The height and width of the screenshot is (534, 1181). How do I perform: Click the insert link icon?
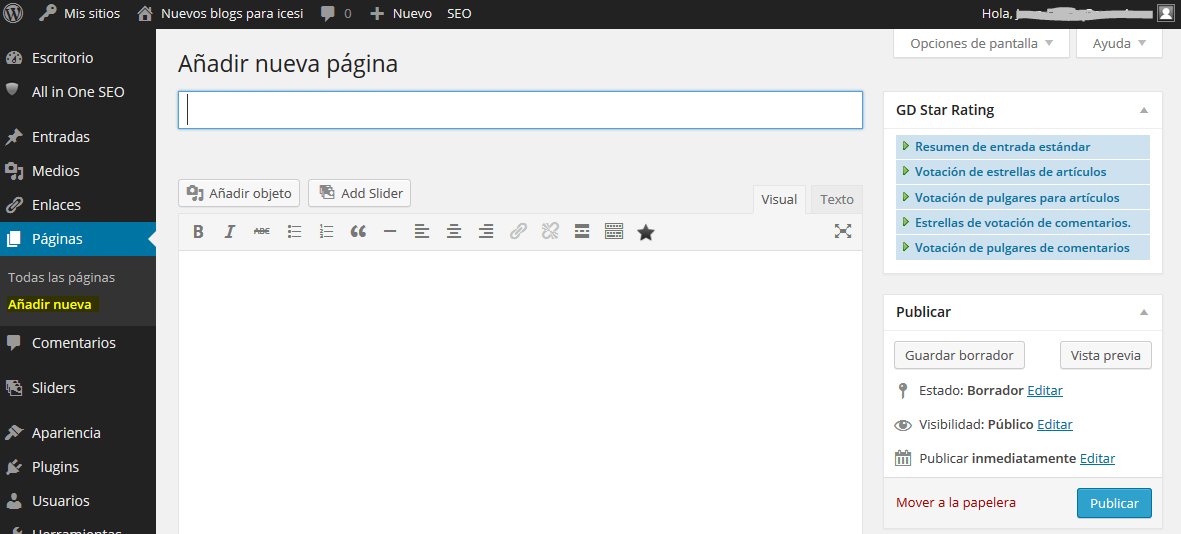[518, 232]
